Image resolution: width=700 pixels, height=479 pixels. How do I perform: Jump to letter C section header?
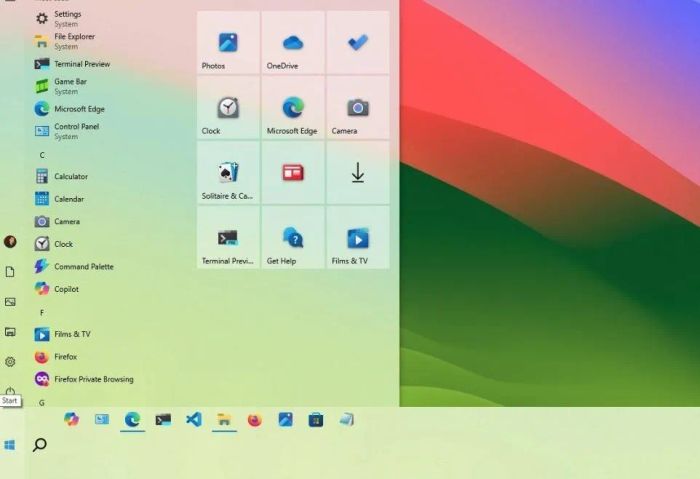(42, 155)
